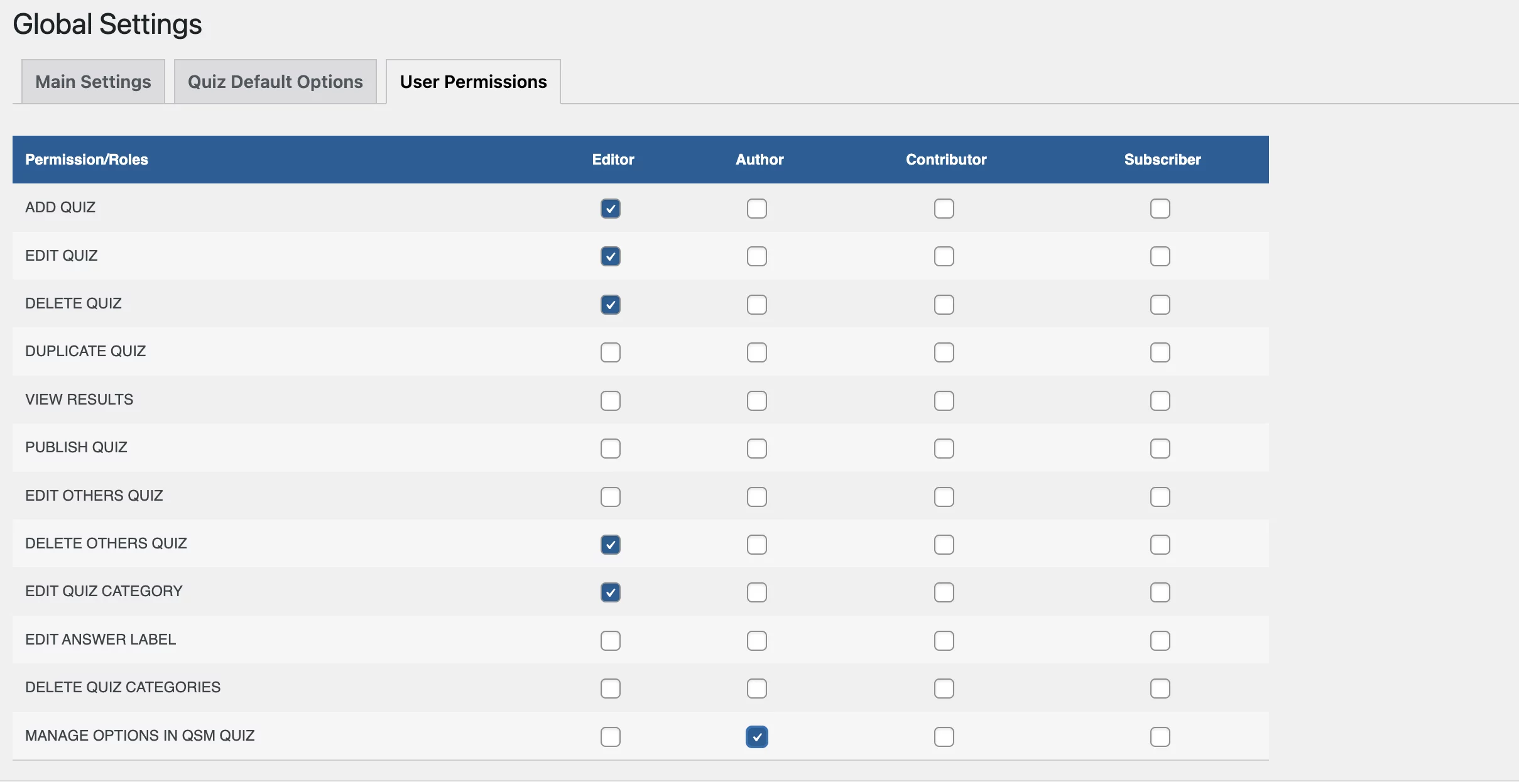Check Editor for EDIT OTHERS QUIZ
The height and width of the screenshot is (784, 1519).
(x=611, y=497)
